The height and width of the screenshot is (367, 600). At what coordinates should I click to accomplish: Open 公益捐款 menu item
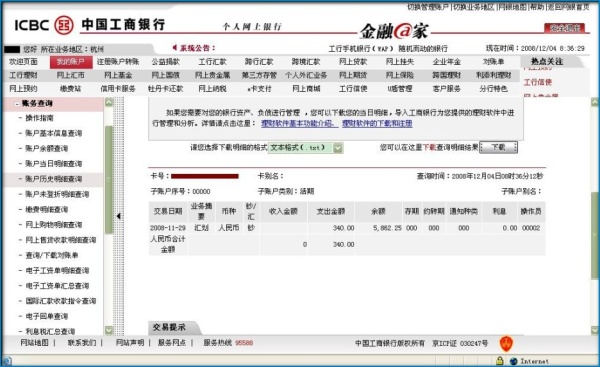[x=165, y=62]
